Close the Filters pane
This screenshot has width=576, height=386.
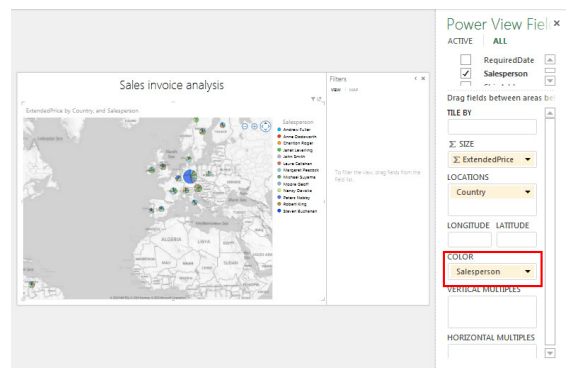click(423, 78)
